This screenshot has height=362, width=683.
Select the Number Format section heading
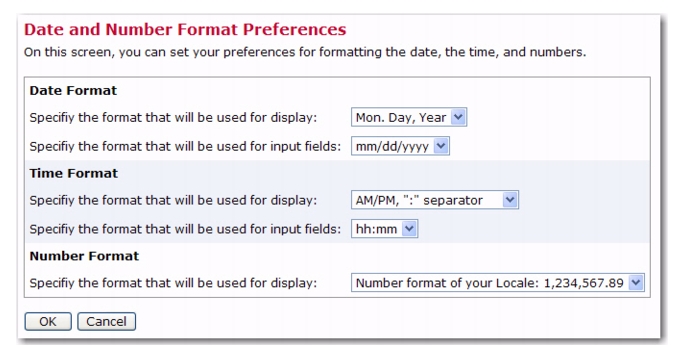(x=84, y=256)
